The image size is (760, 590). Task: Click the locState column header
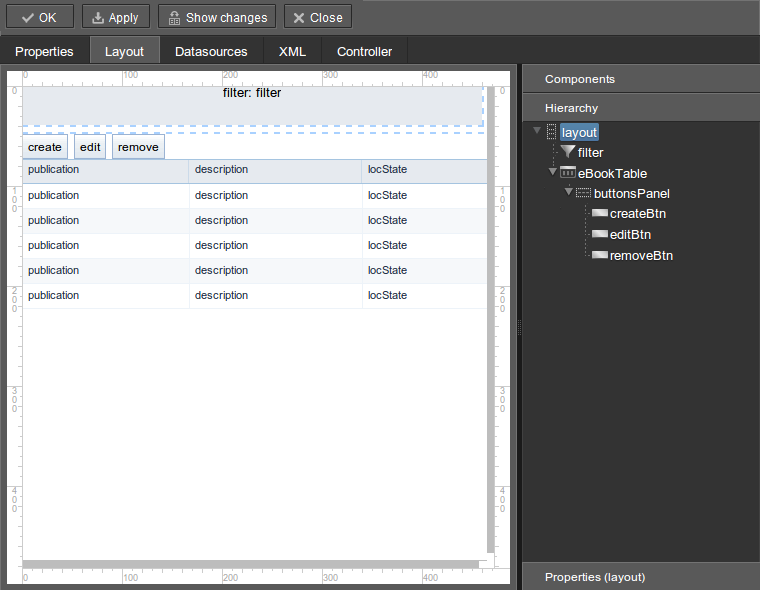tap(425, 171)
